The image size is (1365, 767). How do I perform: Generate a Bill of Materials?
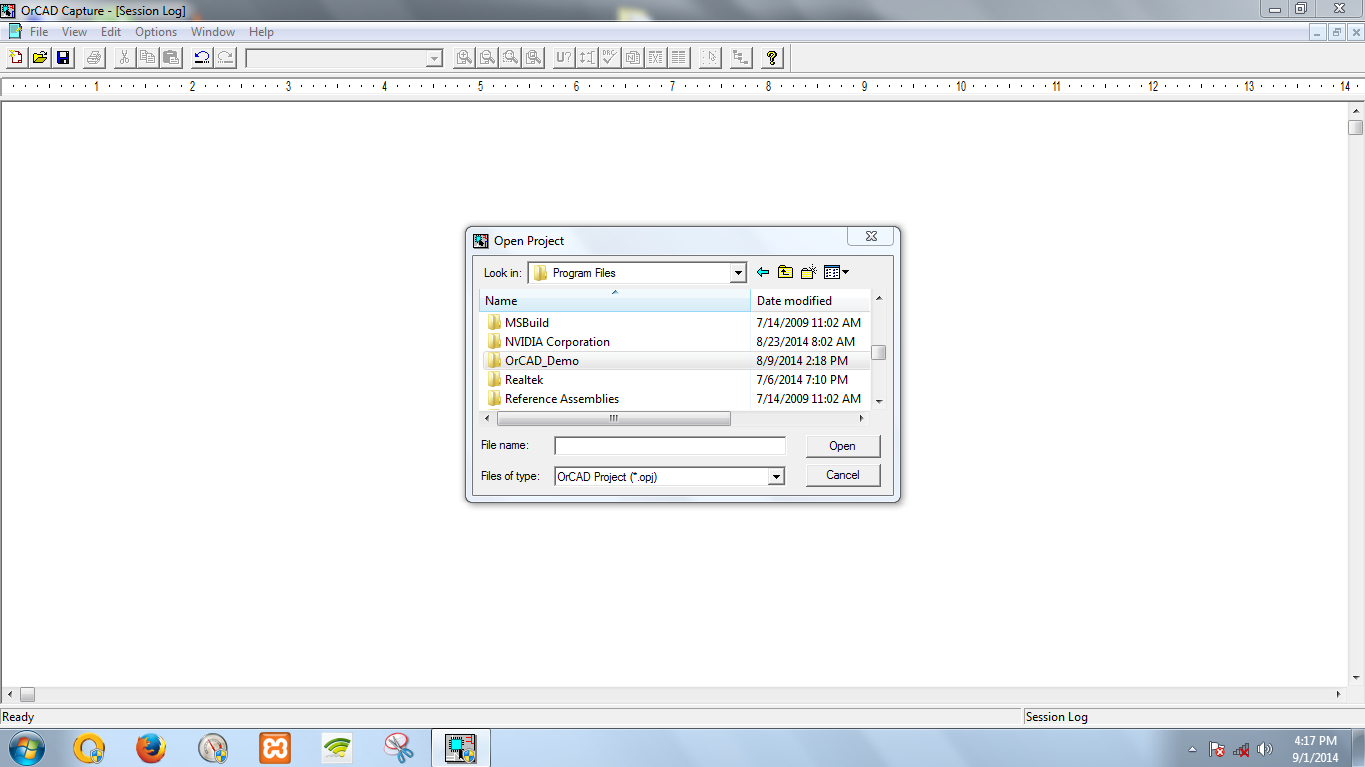coord(678,57)
